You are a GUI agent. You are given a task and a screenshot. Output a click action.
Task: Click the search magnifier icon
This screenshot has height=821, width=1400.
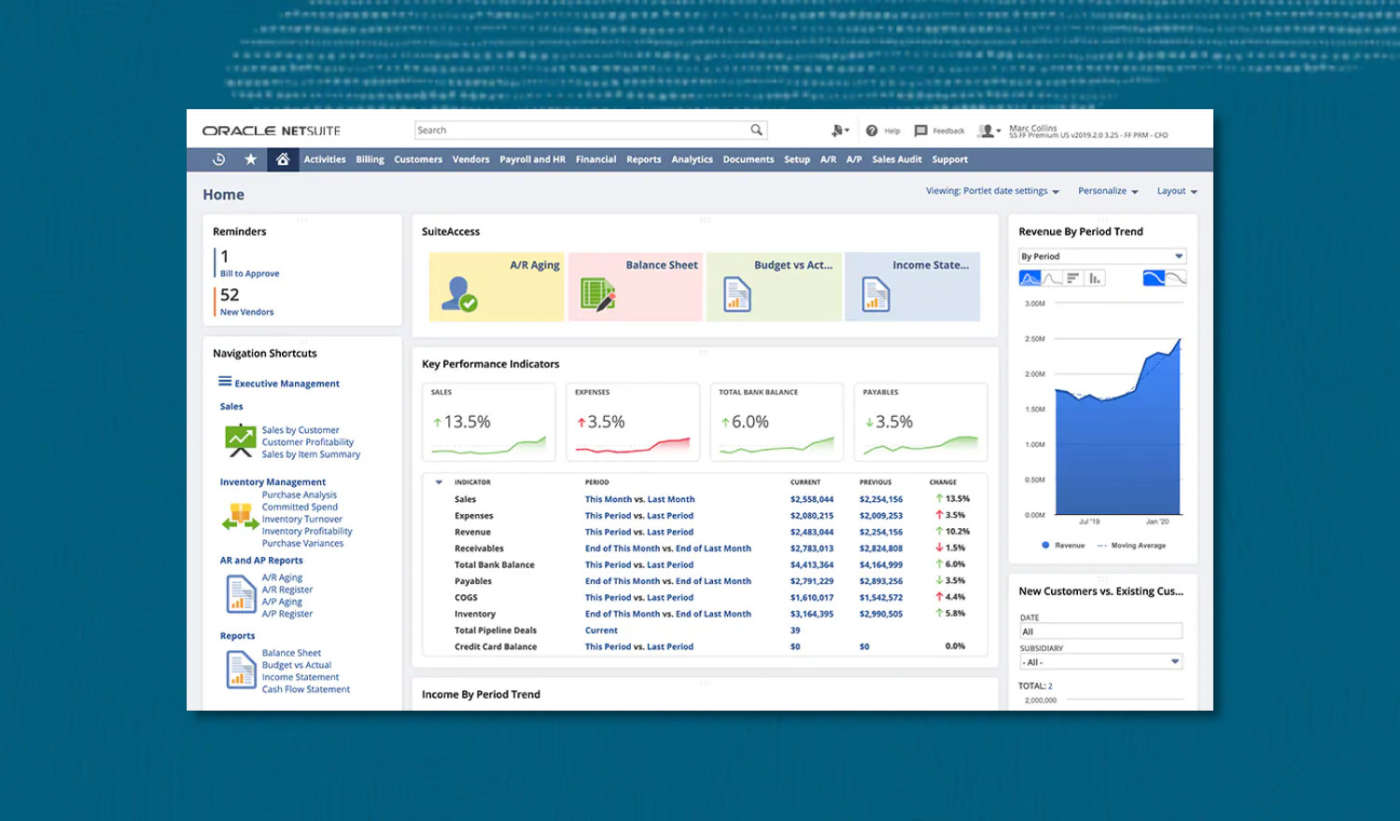(756, 130)
